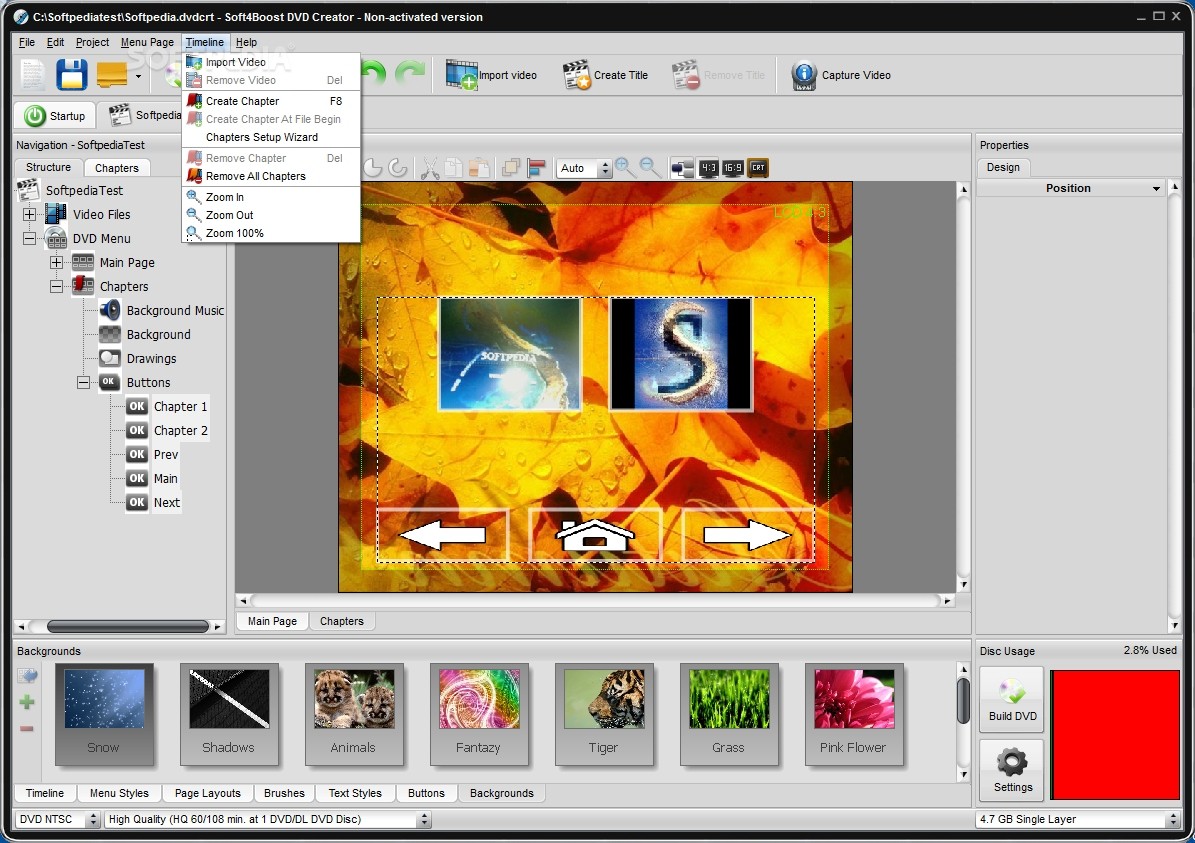Viewport: 1195px width, 843px height.
Task: Open the High Quality preset dropdown
Action: [268, 819]
